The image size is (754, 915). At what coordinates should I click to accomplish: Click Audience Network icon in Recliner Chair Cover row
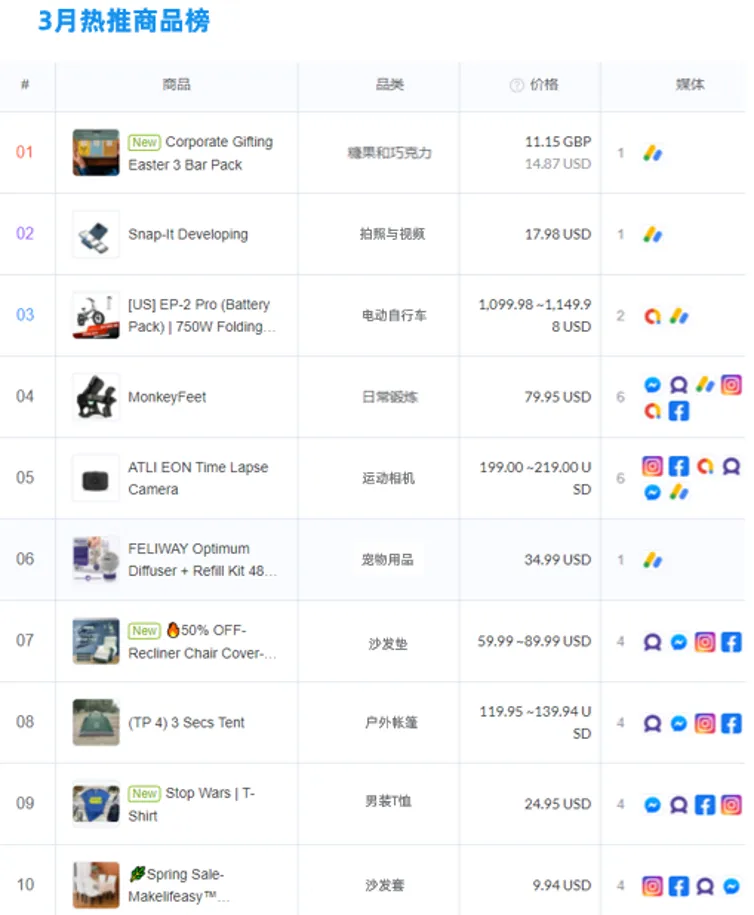click(652, 642)
